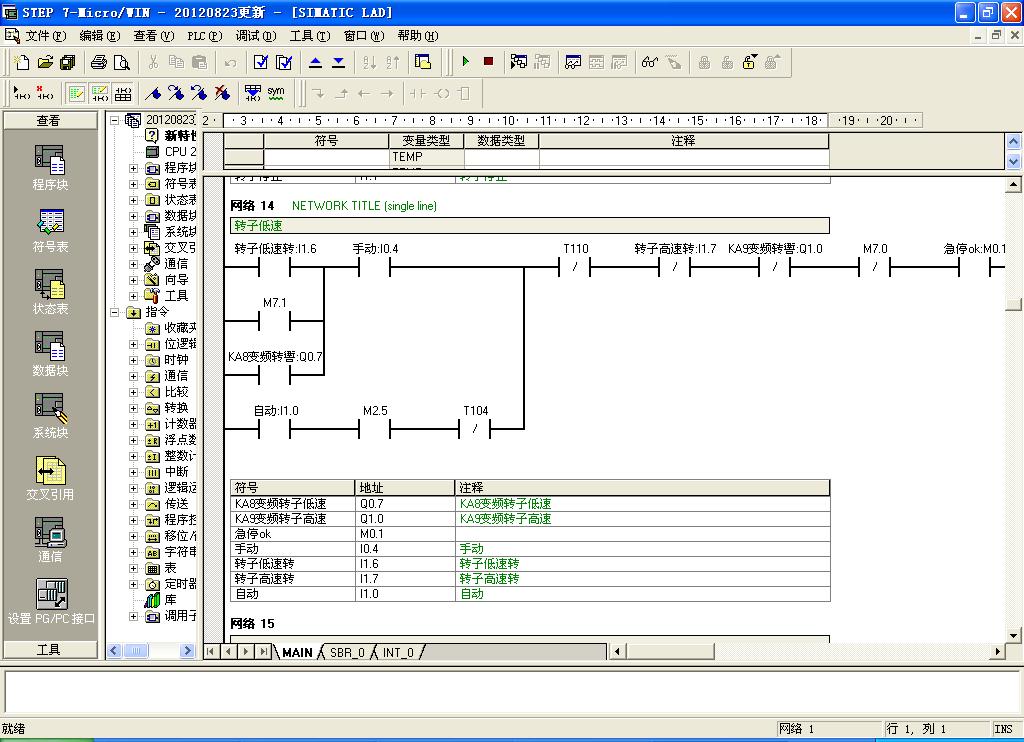Click the sym create symbol table icon
1024x742 pixels.
pyautogui.click(x=276, y=93)
